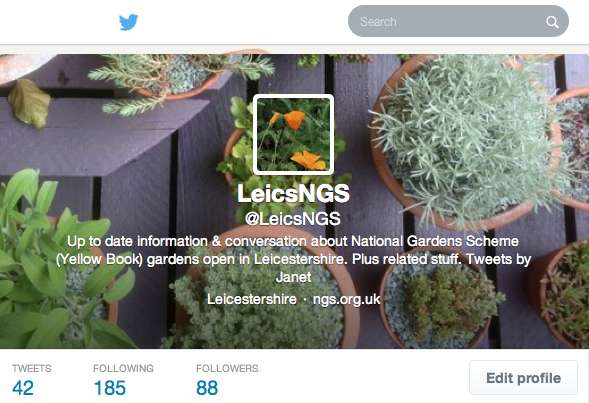Viewport: 589px width, 403px height.
Task: Click the @LeicsNGS handle
Action: pyautogui.click(x=293, y=219)
